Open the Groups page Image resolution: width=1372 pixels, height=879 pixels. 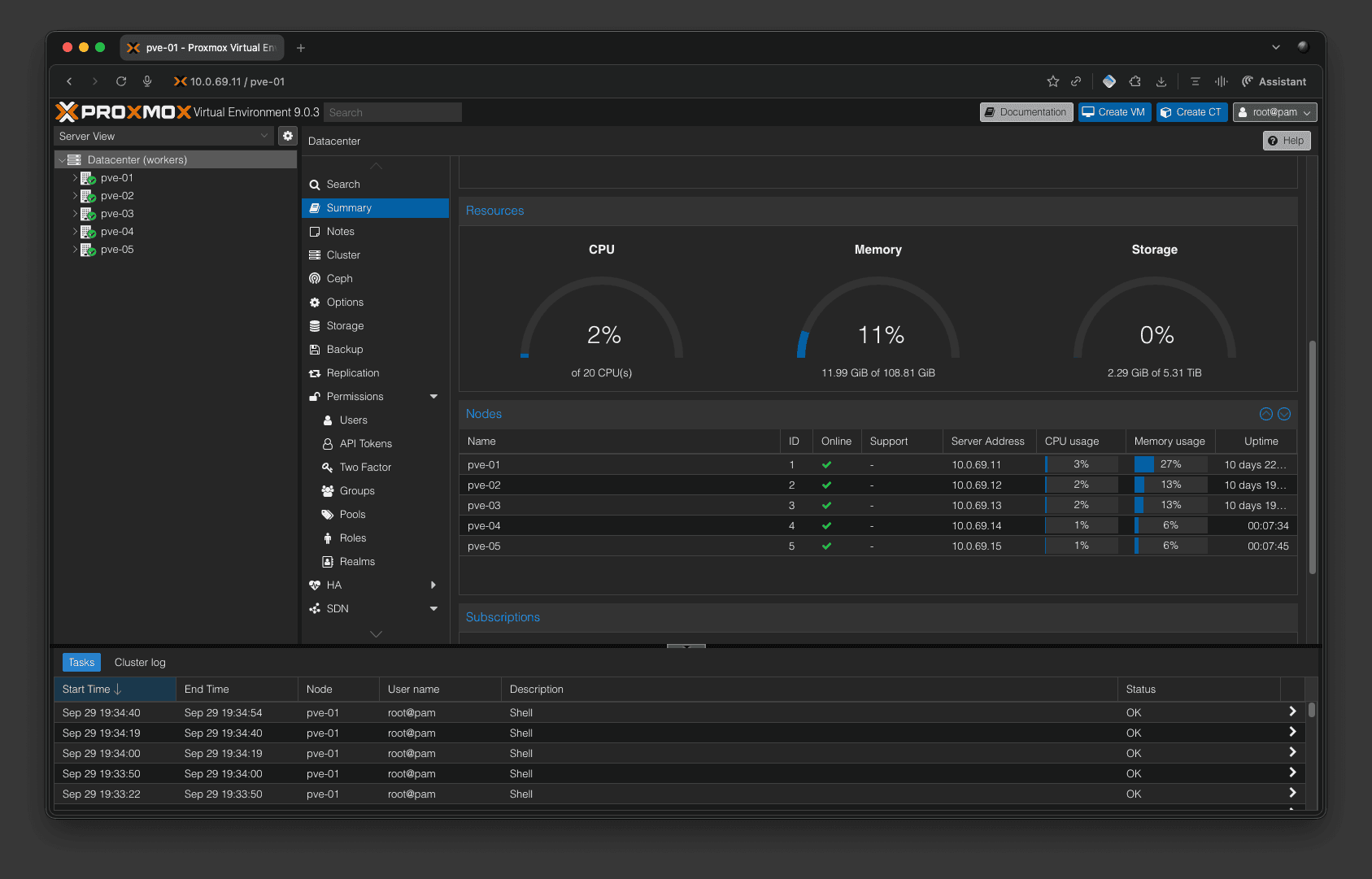click(x=375, y=491)
